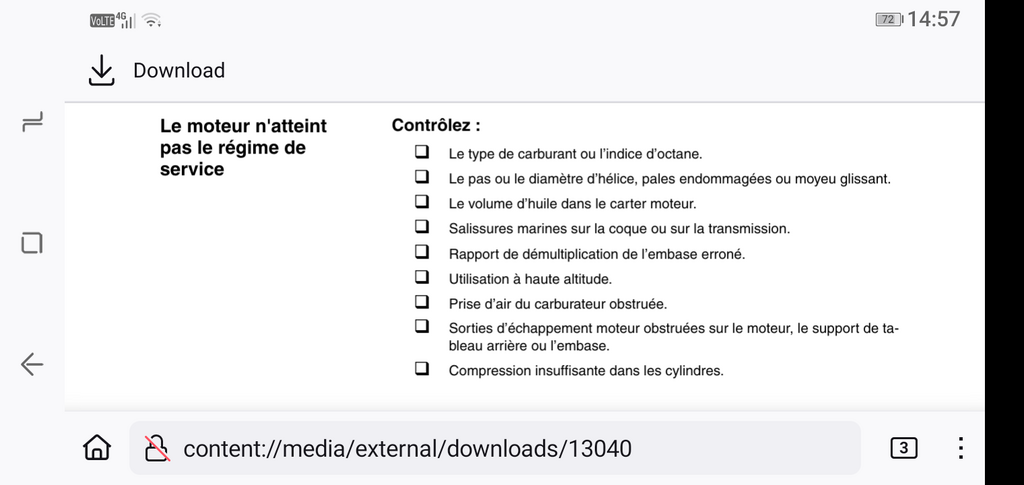Check the box for volume d'huile
The image size is (1024, 485).
[x=423, y=201]
